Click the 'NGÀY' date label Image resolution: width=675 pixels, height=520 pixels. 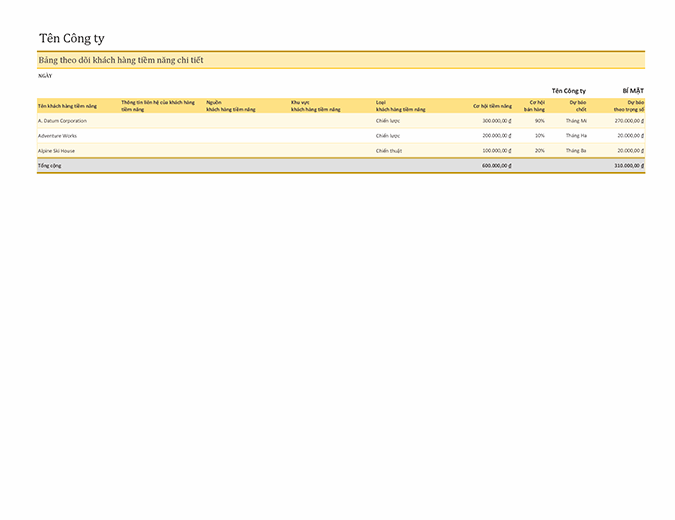pyautogui.click(x=45, y=76)
